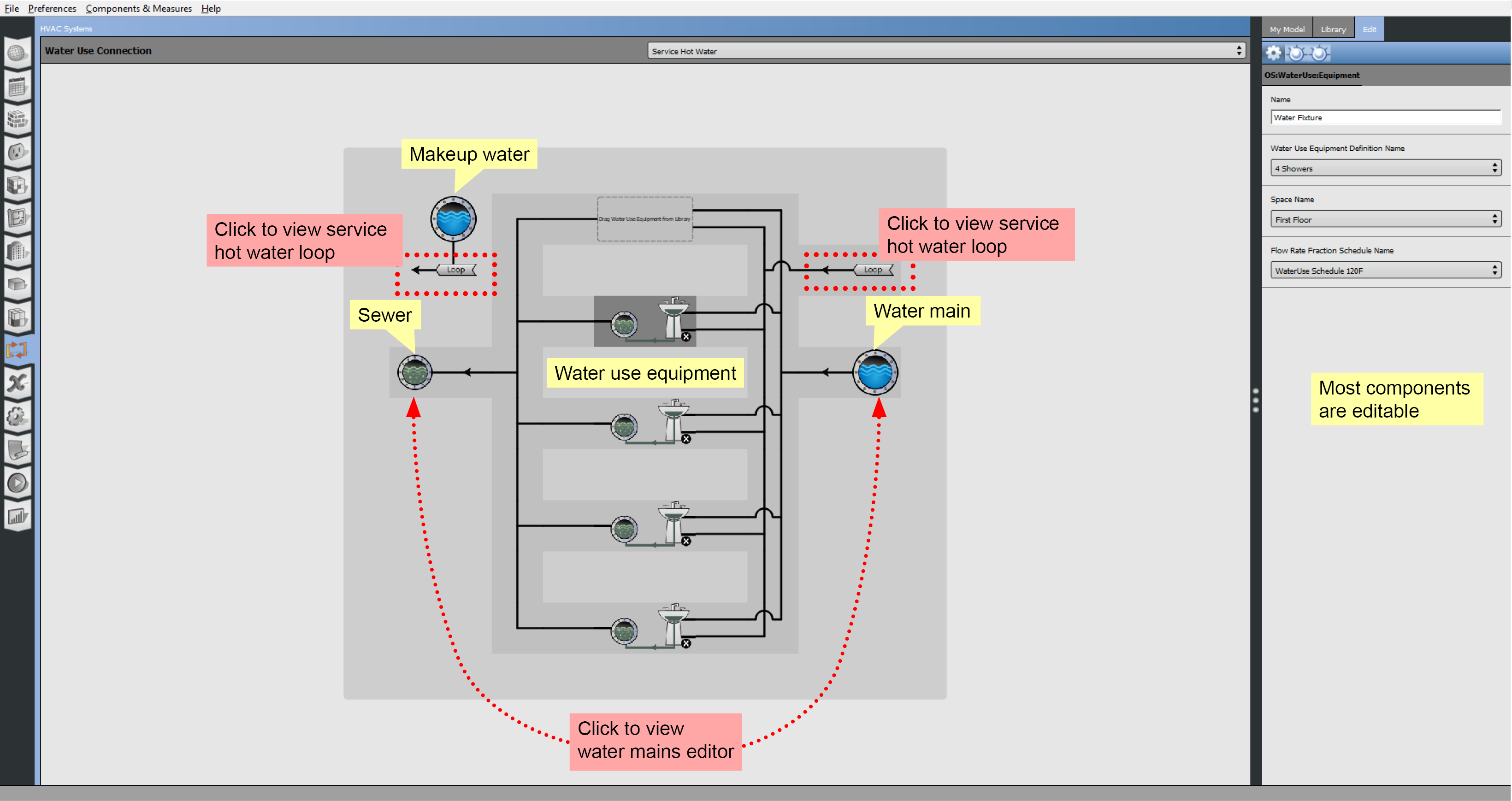The image size is (1512, 801).
Task: Click the Water Fixture name field
Action: click(x=1385, y=118)
